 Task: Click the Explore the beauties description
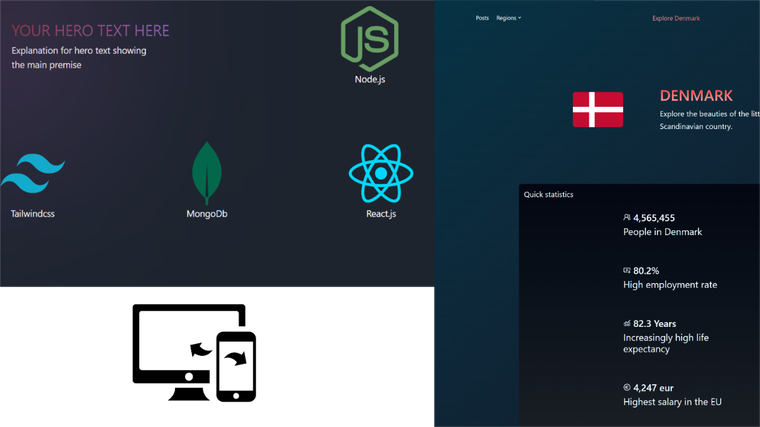click(x=710, y=120)
